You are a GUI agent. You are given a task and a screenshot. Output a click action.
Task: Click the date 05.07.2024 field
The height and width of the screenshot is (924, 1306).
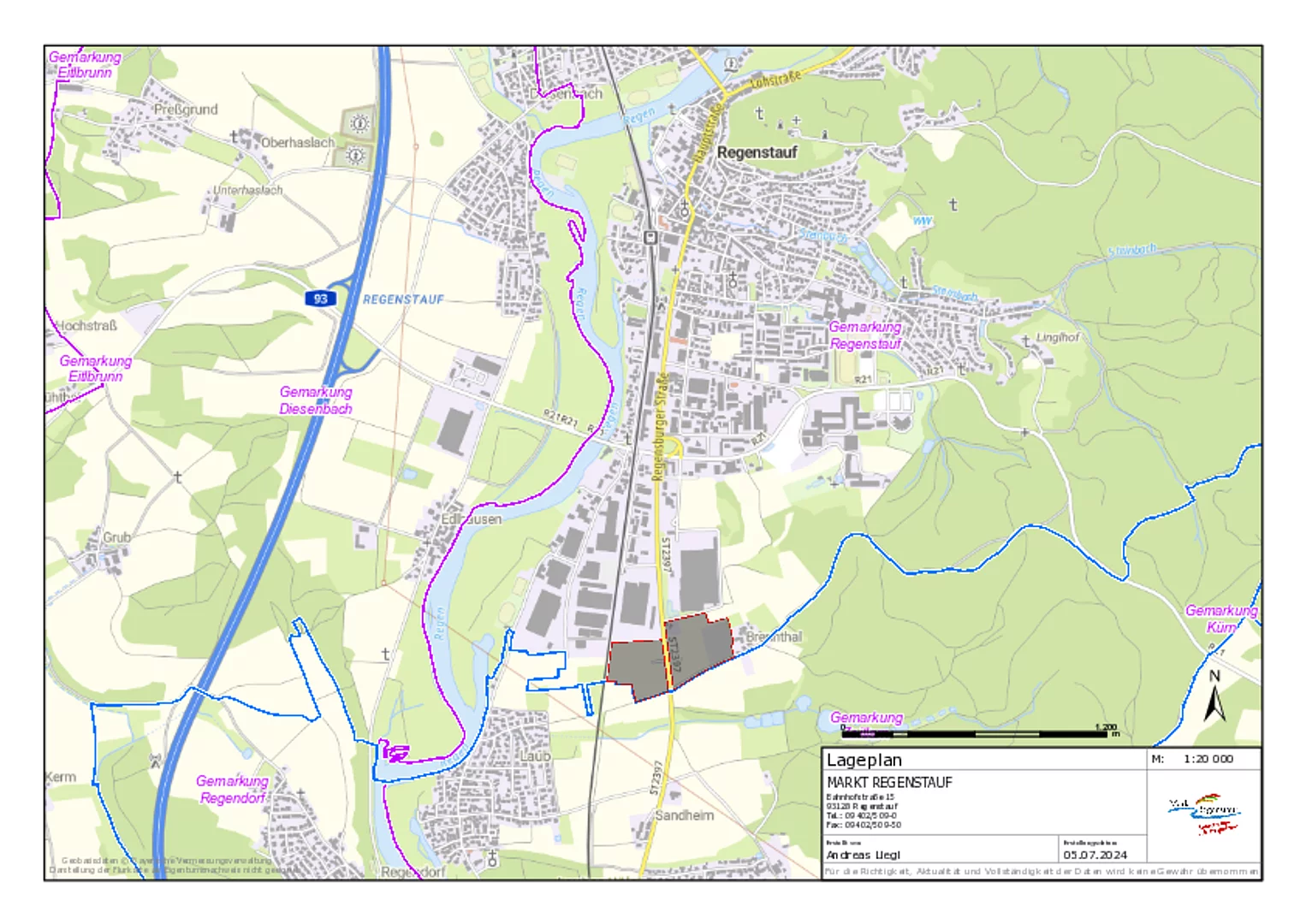coord(1095,855)
